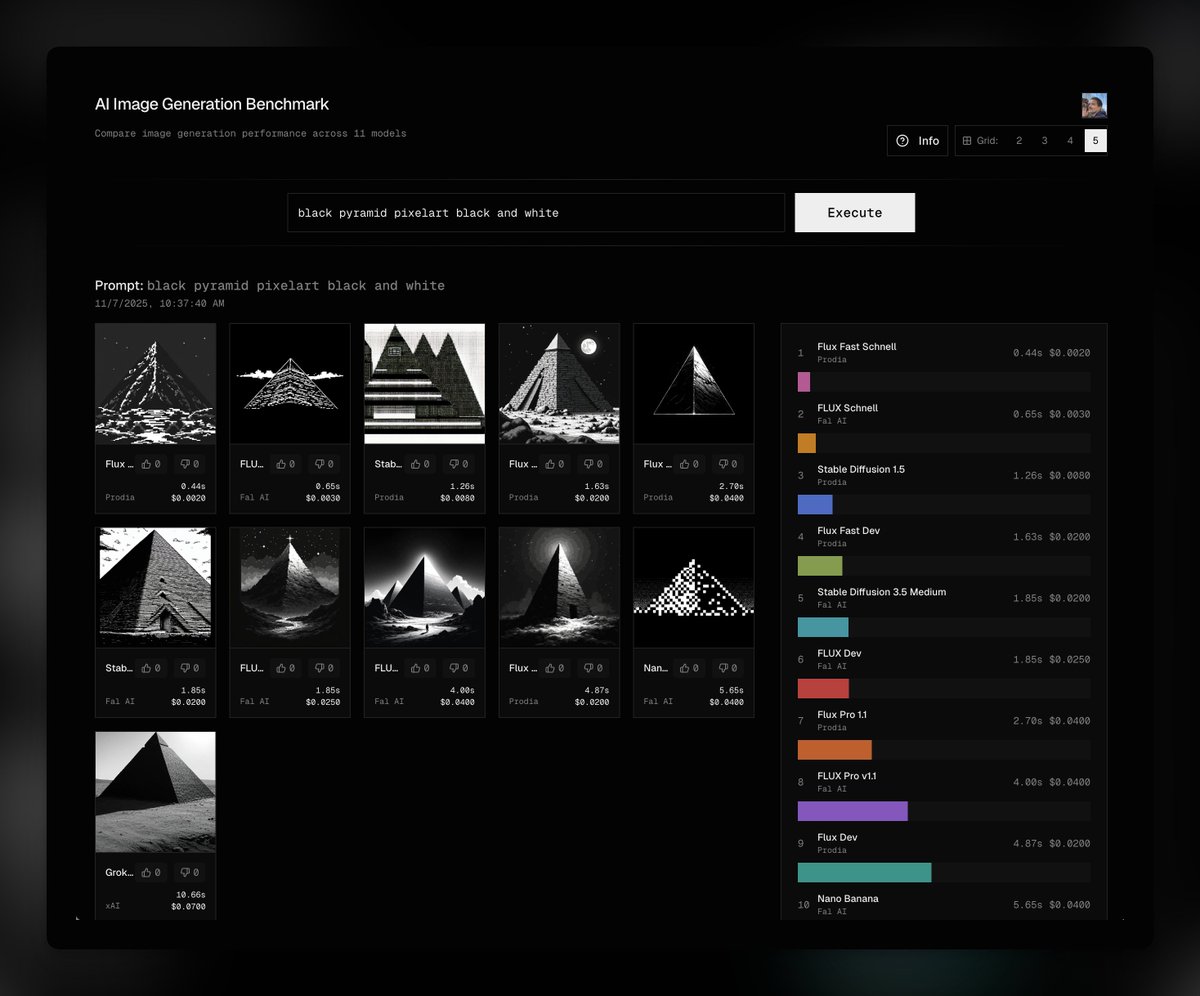
Task: Thumbs down the 0.65s Fal AI card
Action: 325,464
